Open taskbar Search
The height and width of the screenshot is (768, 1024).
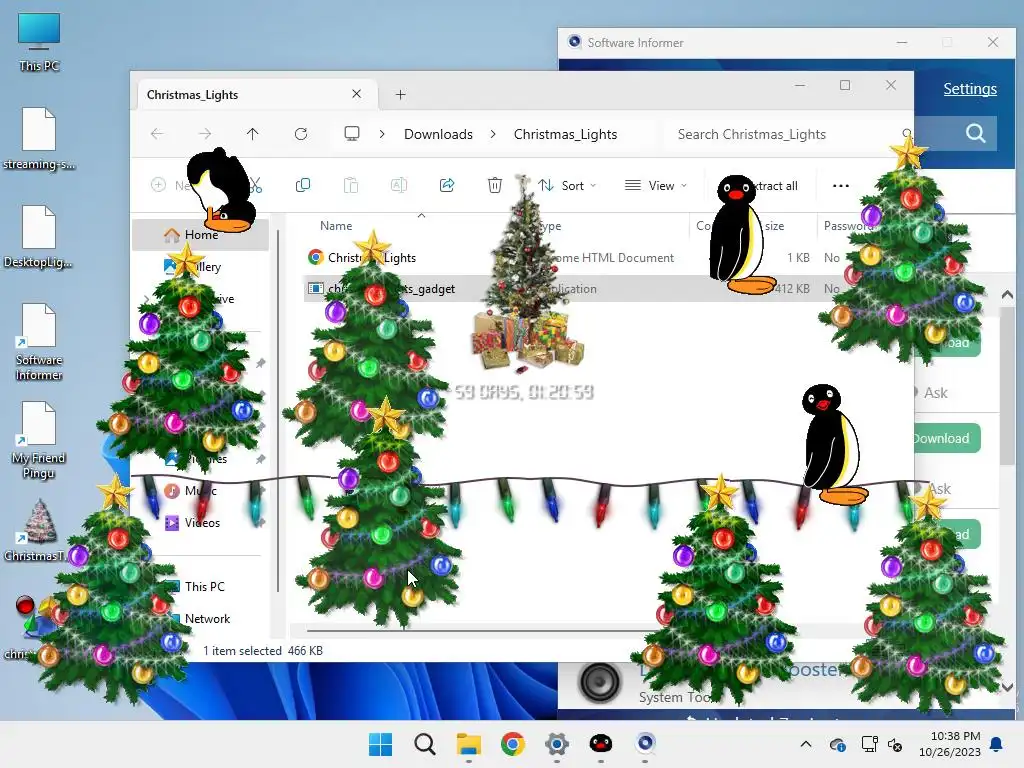coord(424,744)
